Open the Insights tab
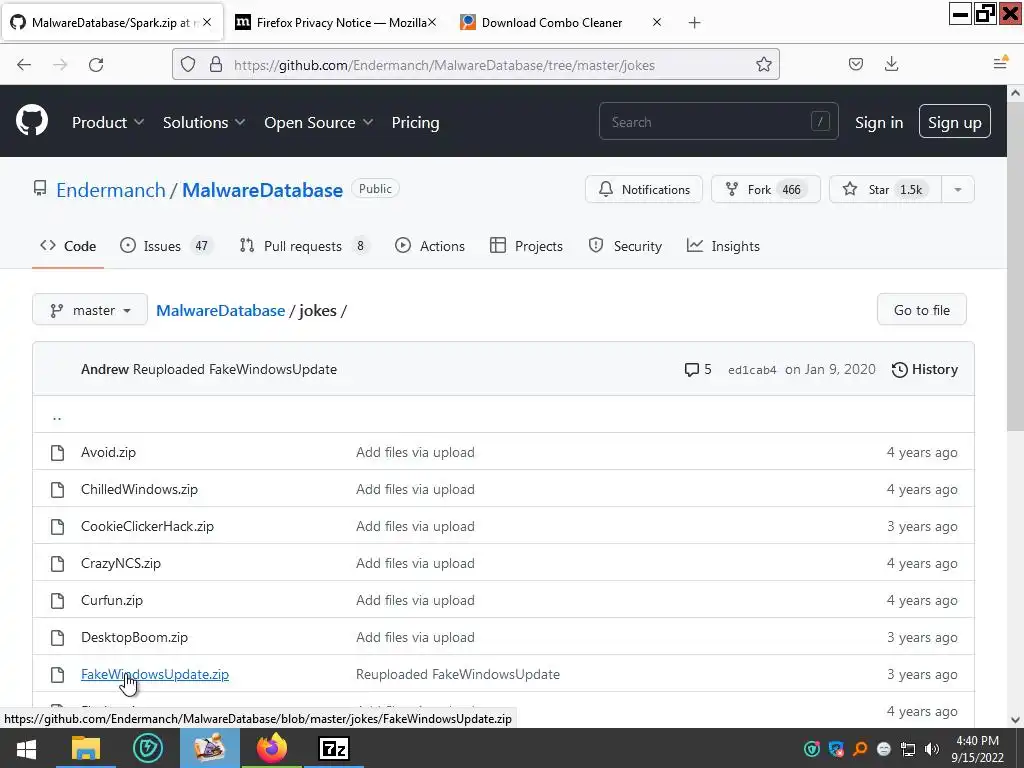This screenshot has width=1024, height=768. 723,246
